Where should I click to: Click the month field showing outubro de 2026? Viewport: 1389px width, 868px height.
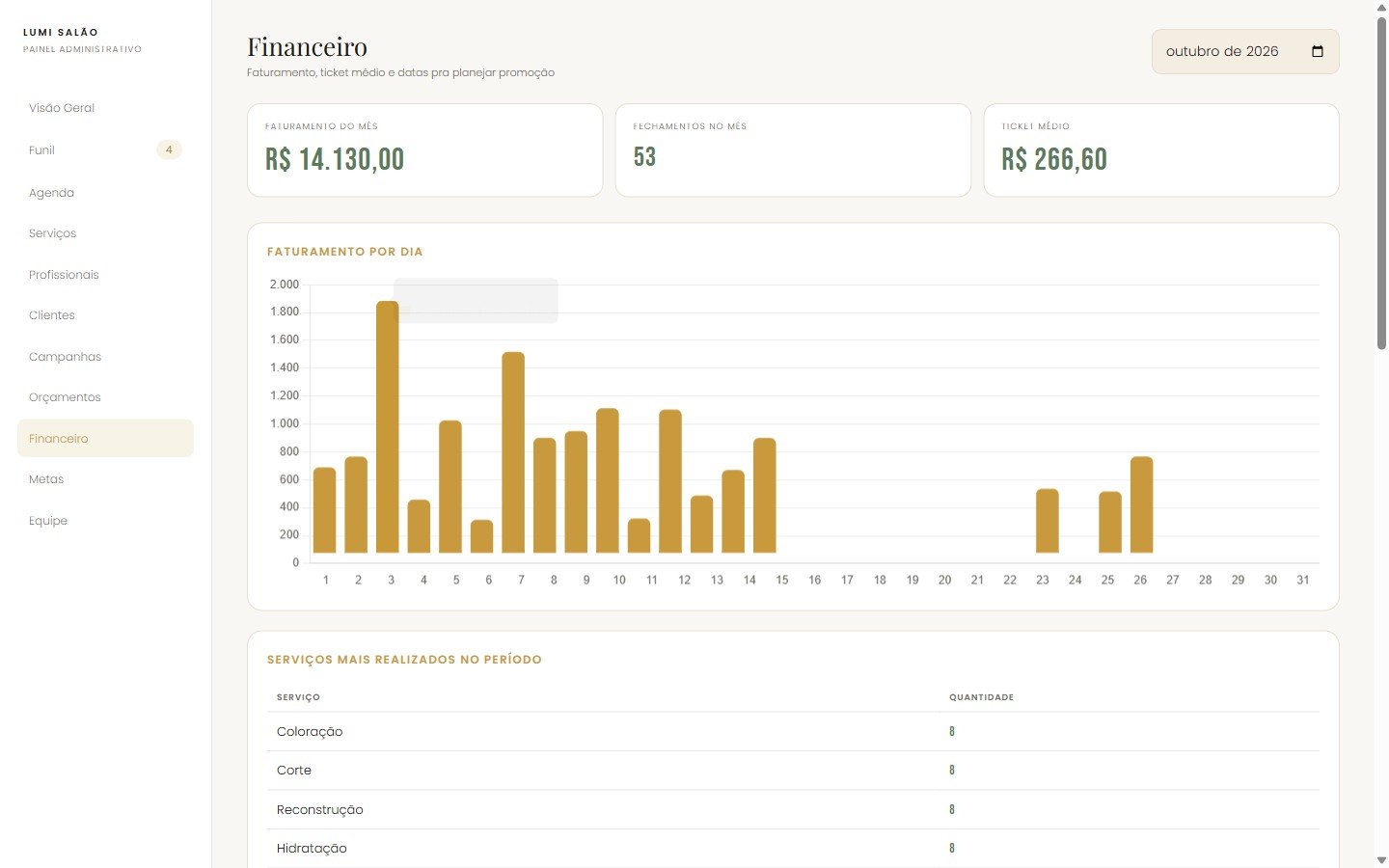pyautogui.click(x=1245, y=51)
